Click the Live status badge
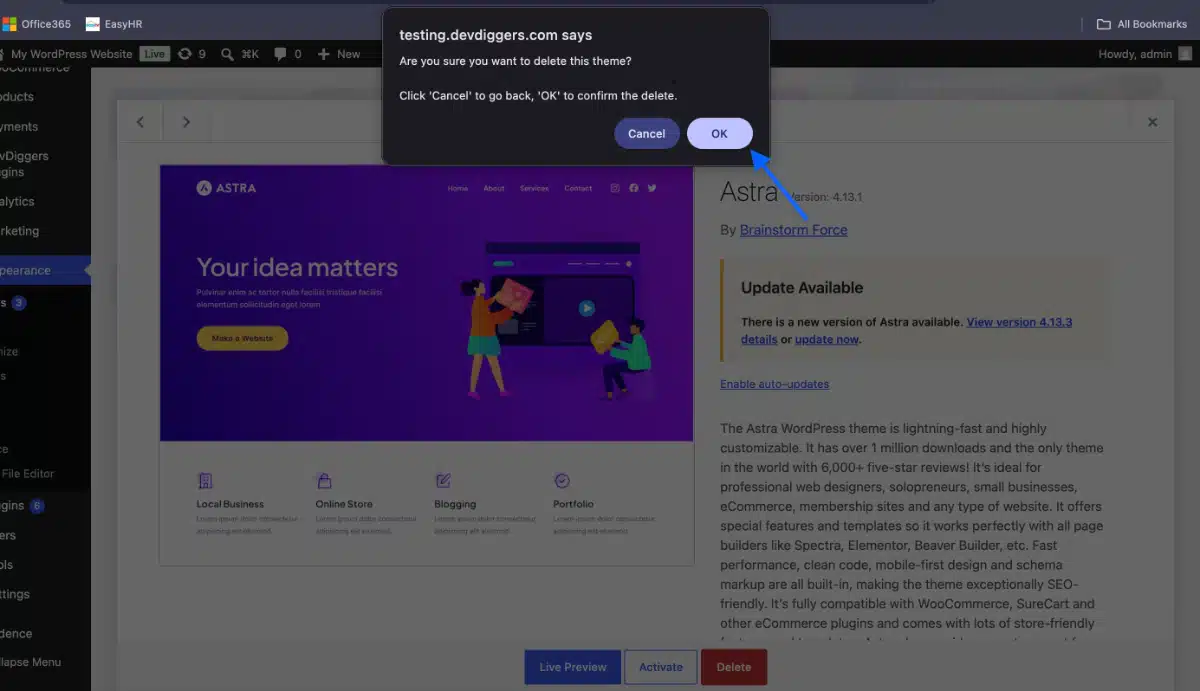 [x=154, y=54]
